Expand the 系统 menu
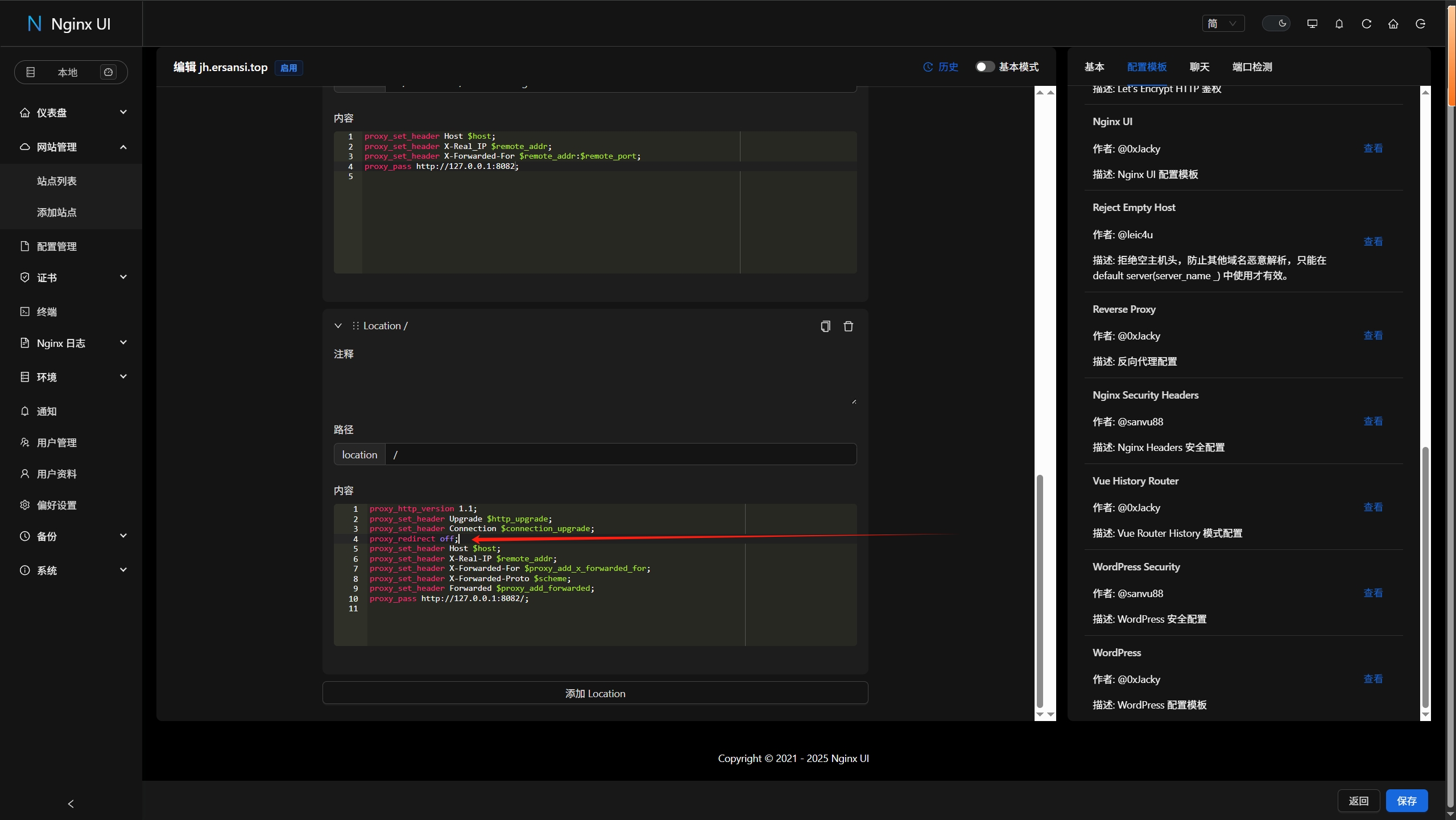Viewport: 1456px width, 820px height. [x=72, y=570]
